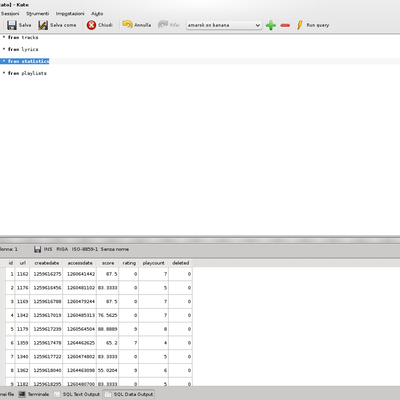The image size is (400, 400).
Task: Sort by the deleted column header
Action: (x=181, y=263)
